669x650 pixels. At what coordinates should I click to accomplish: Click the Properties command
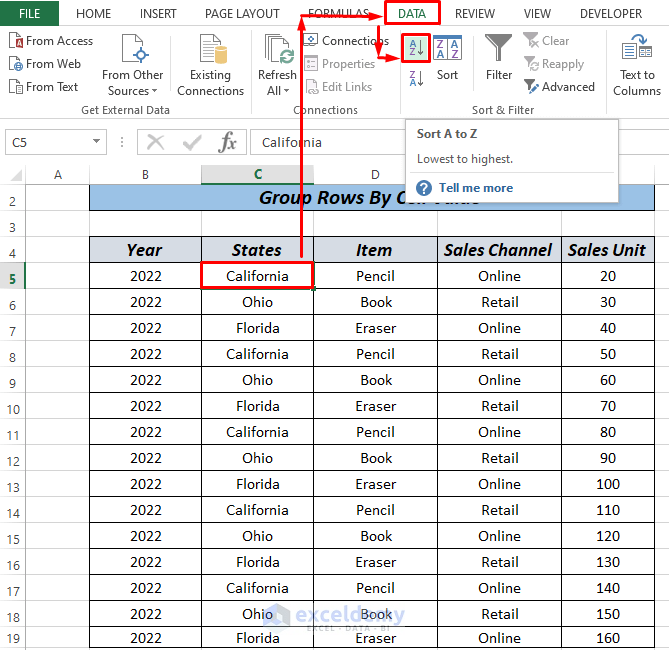coord(340,64)
